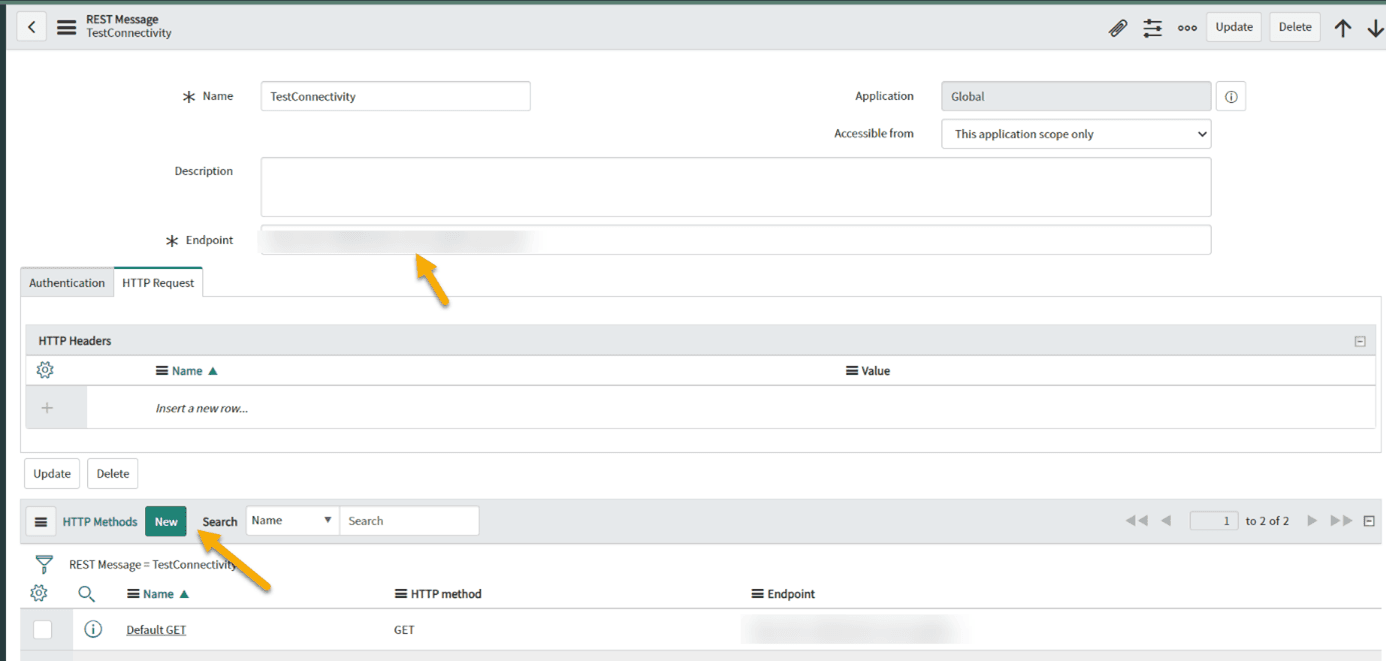Click New to create an HTTP method
The height and width of the screenshot is (661, 1386).
165,521
